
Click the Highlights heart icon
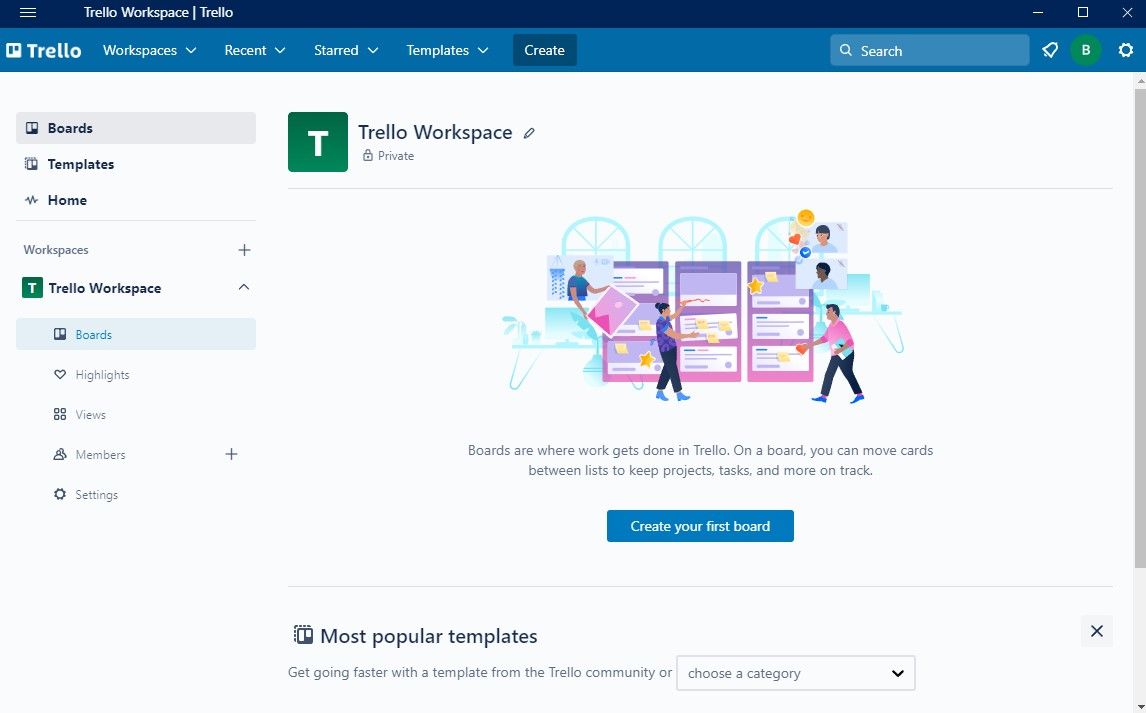coord(60,375)
